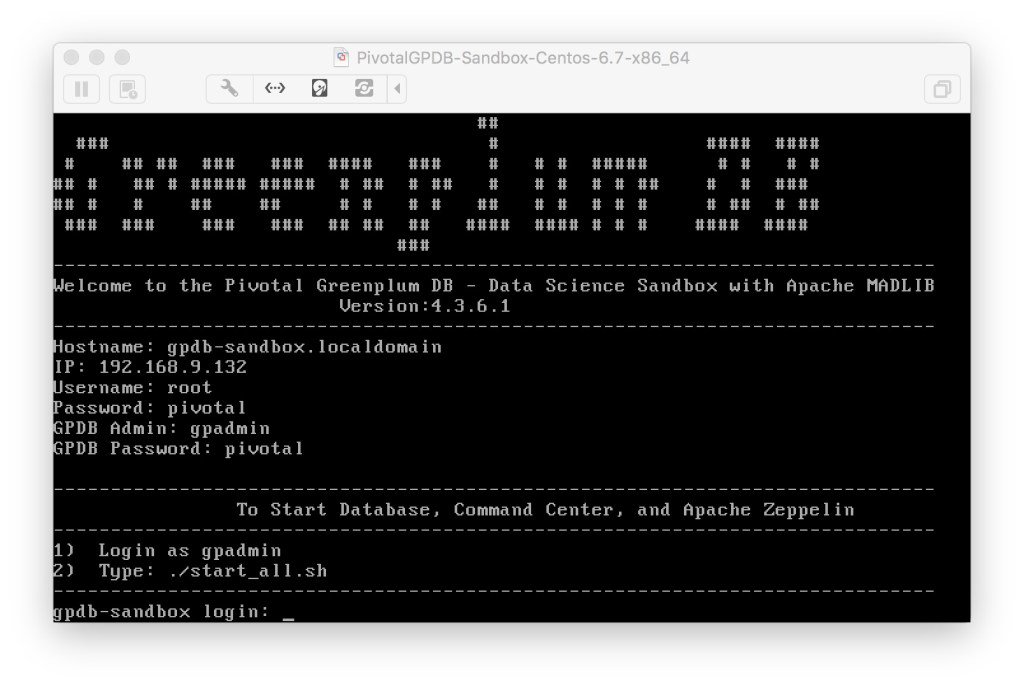Open network adapter settings icon
Image resolution: width=1024 pixels, height=686 pixels.
(275, 88)
